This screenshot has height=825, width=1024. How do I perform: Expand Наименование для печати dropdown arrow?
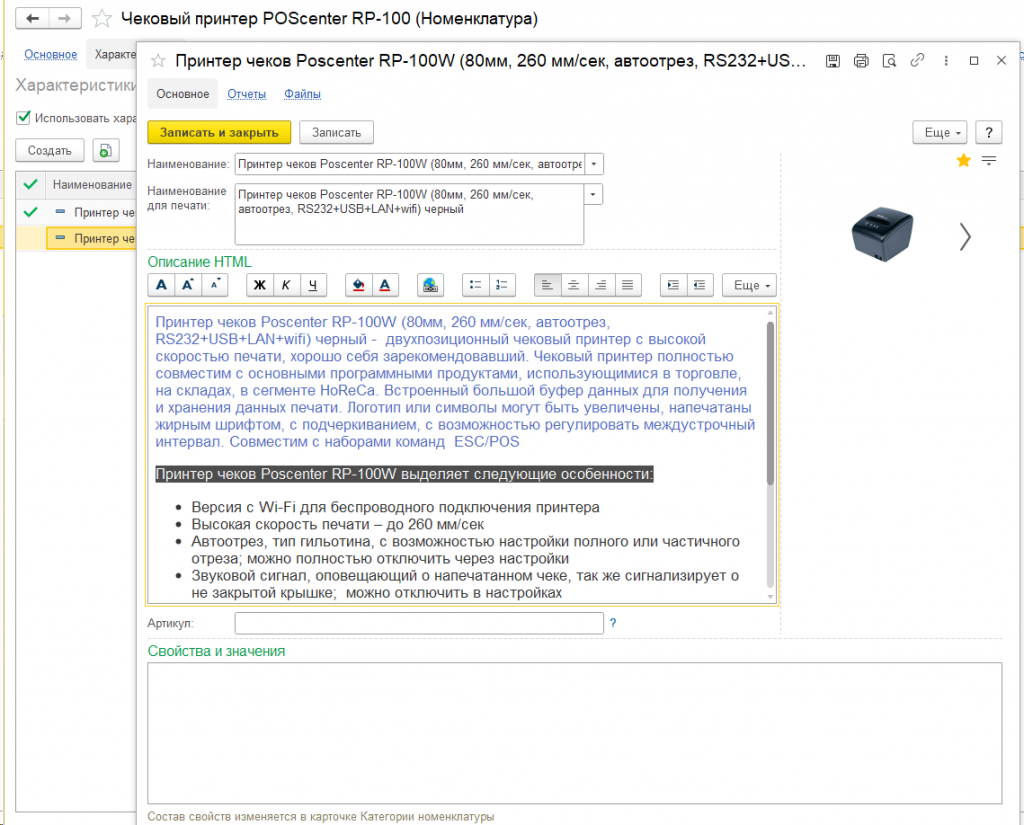[593, 194]
